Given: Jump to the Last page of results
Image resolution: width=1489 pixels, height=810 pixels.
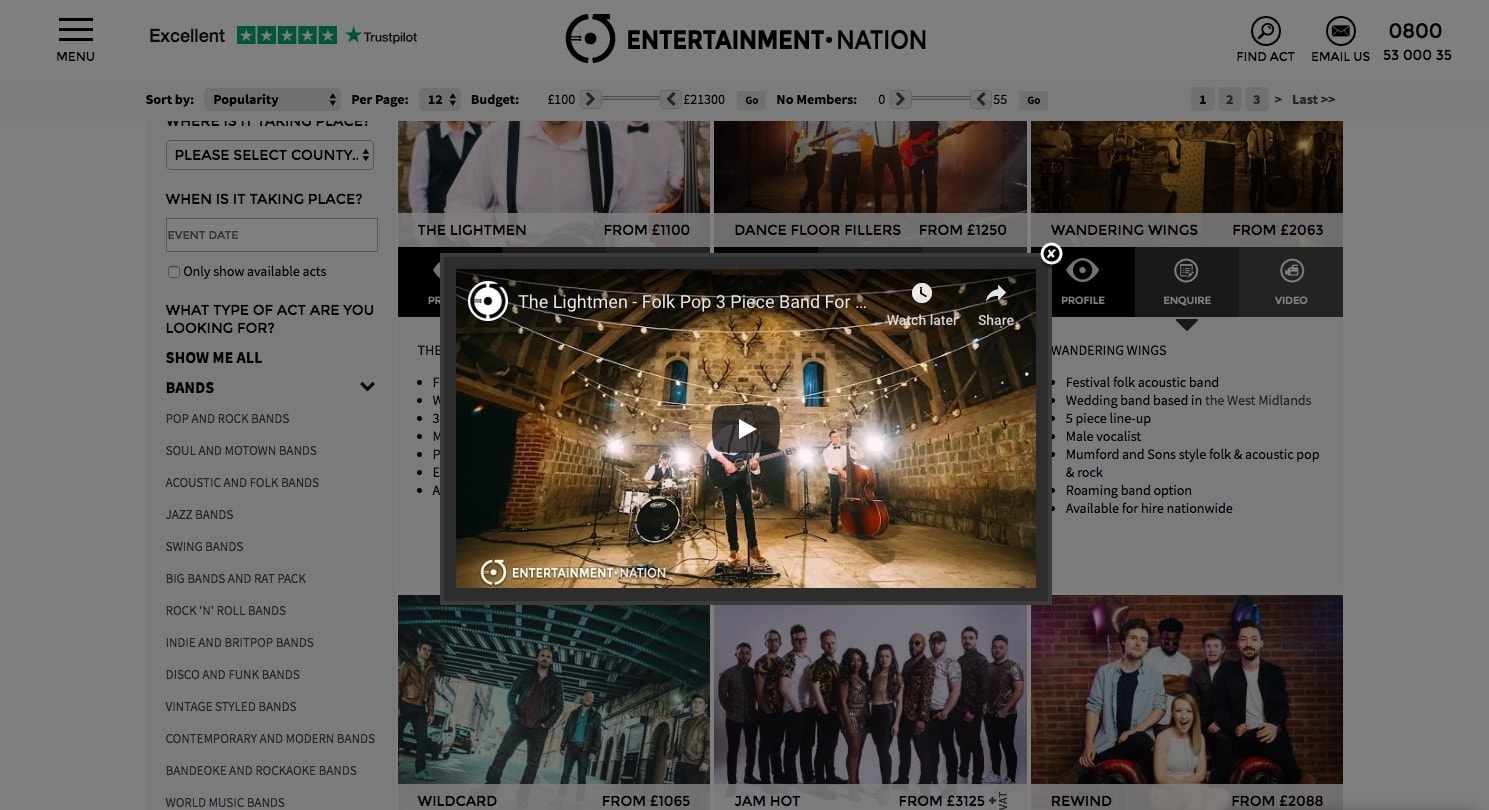Looking at the screenshot, I should [1311, 99].
